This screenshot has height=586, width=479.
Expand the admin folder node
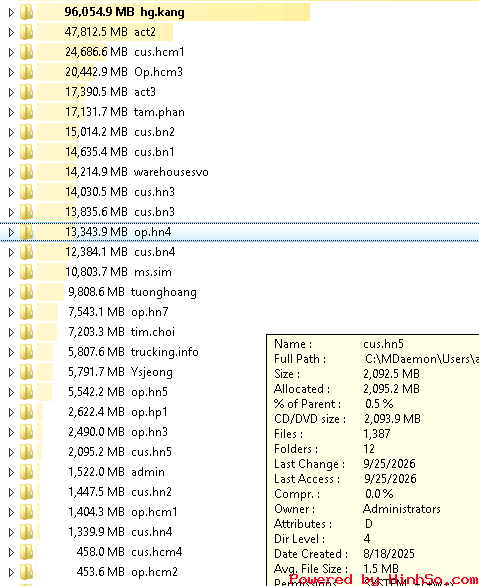(x=11, y=472)
